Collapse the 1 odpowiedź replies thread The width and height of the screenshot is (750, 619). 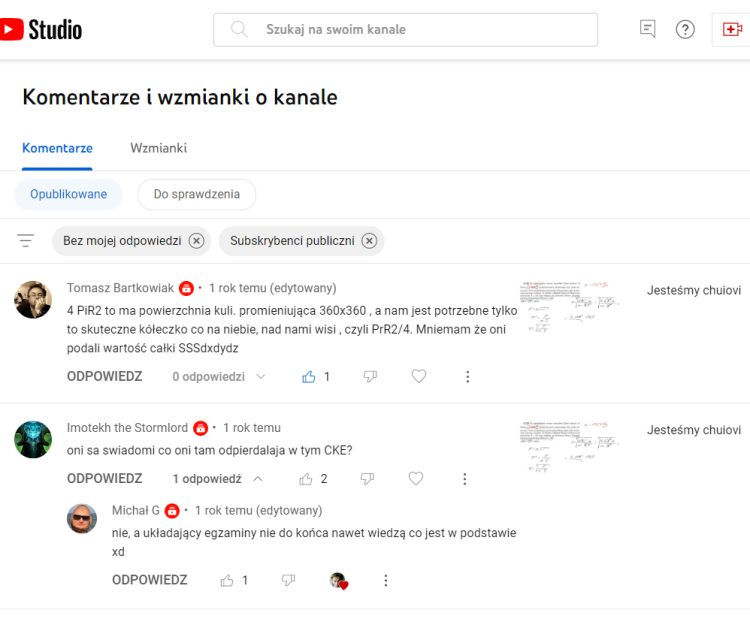(218, 479)
